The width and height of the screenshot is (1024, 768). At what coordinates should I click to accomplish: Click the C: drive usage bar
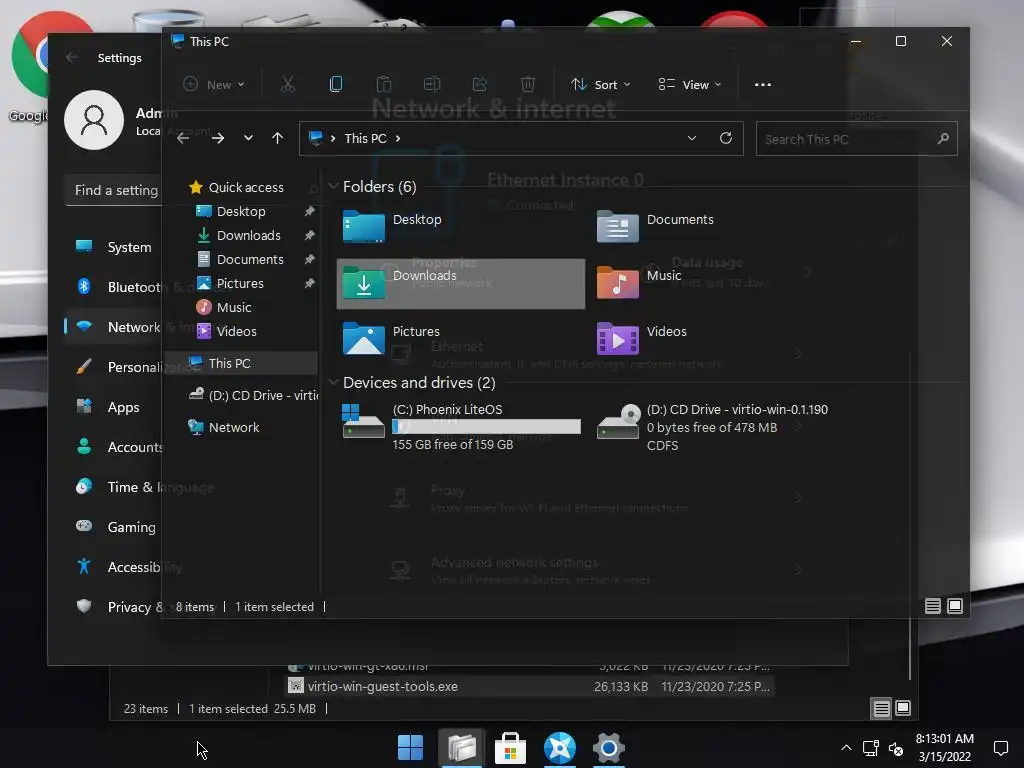point(486,426)
